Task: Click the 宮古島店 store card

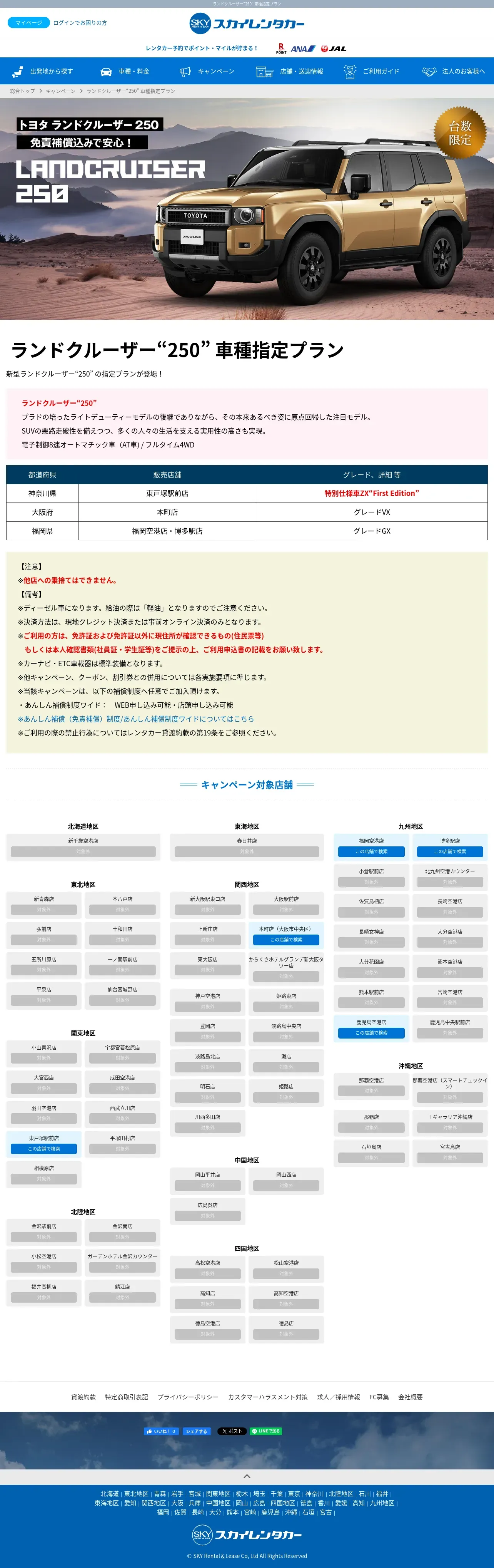Action: [x=450, y=1153]
